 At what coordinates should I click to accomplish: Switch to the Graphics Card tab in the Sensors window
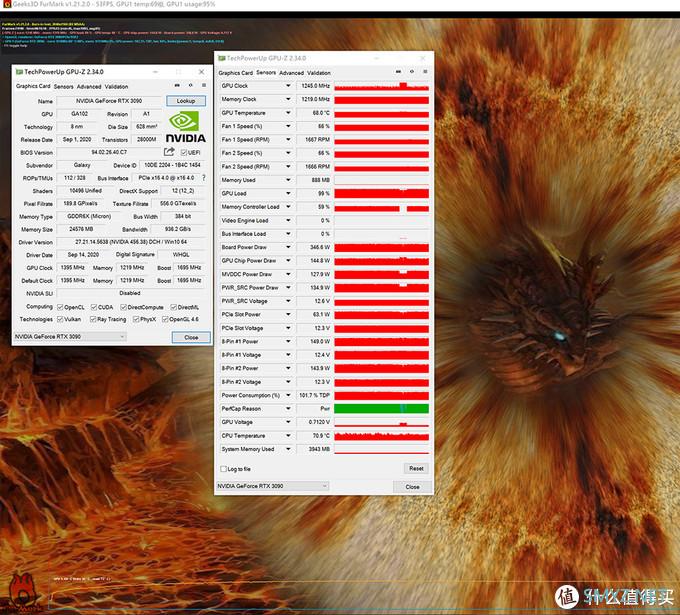coord(235,73)
